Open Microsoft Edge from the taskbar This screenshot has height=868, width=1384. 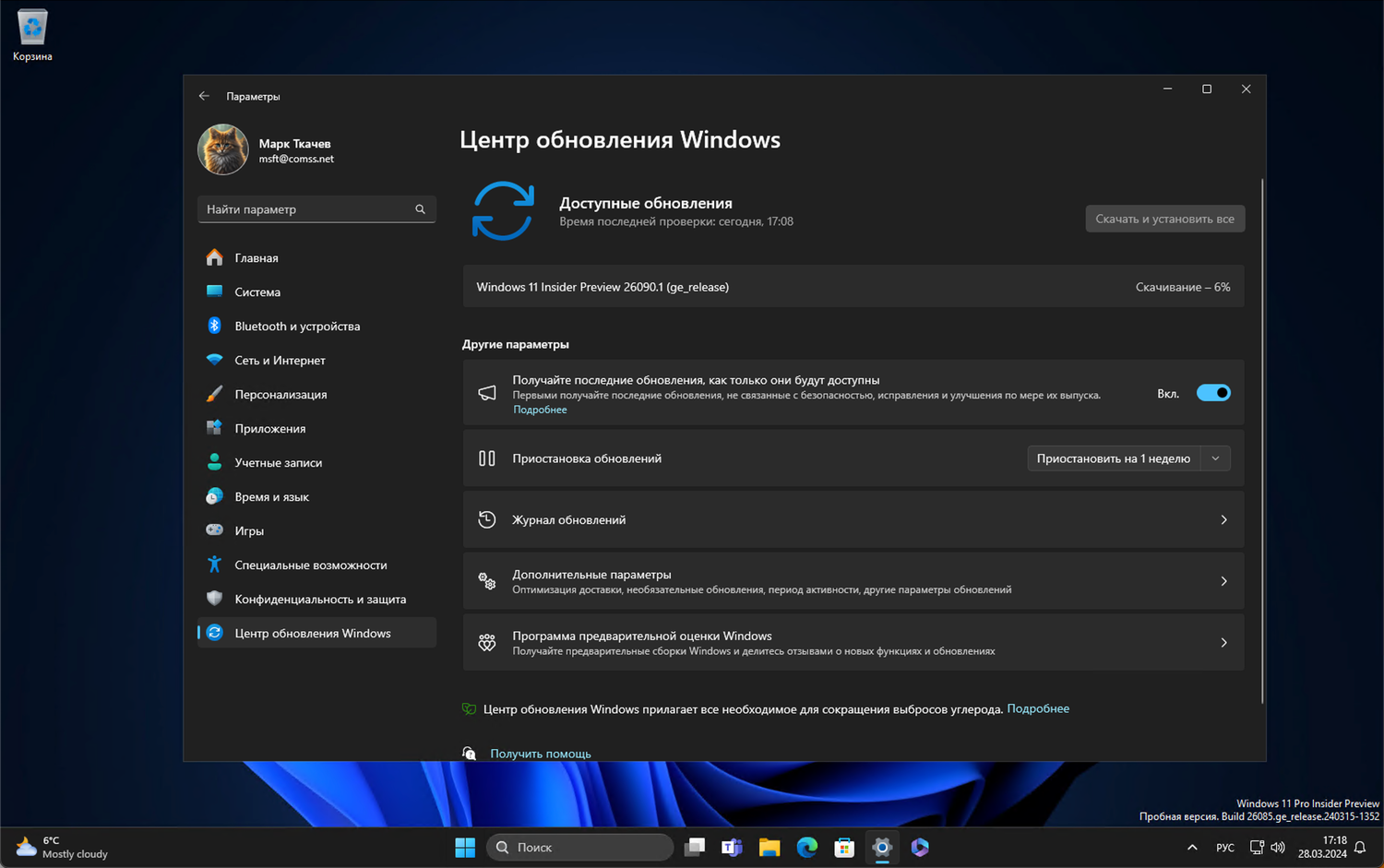806,847
